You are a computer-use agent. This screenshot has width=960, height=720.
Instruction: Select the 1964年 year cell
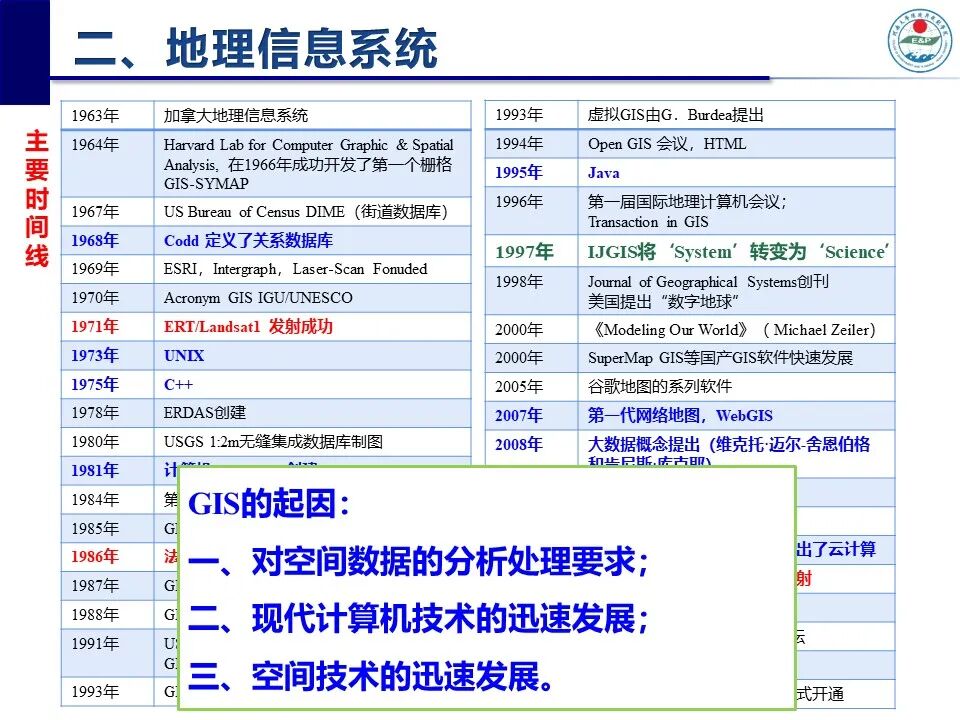click(x=107, y=163)
